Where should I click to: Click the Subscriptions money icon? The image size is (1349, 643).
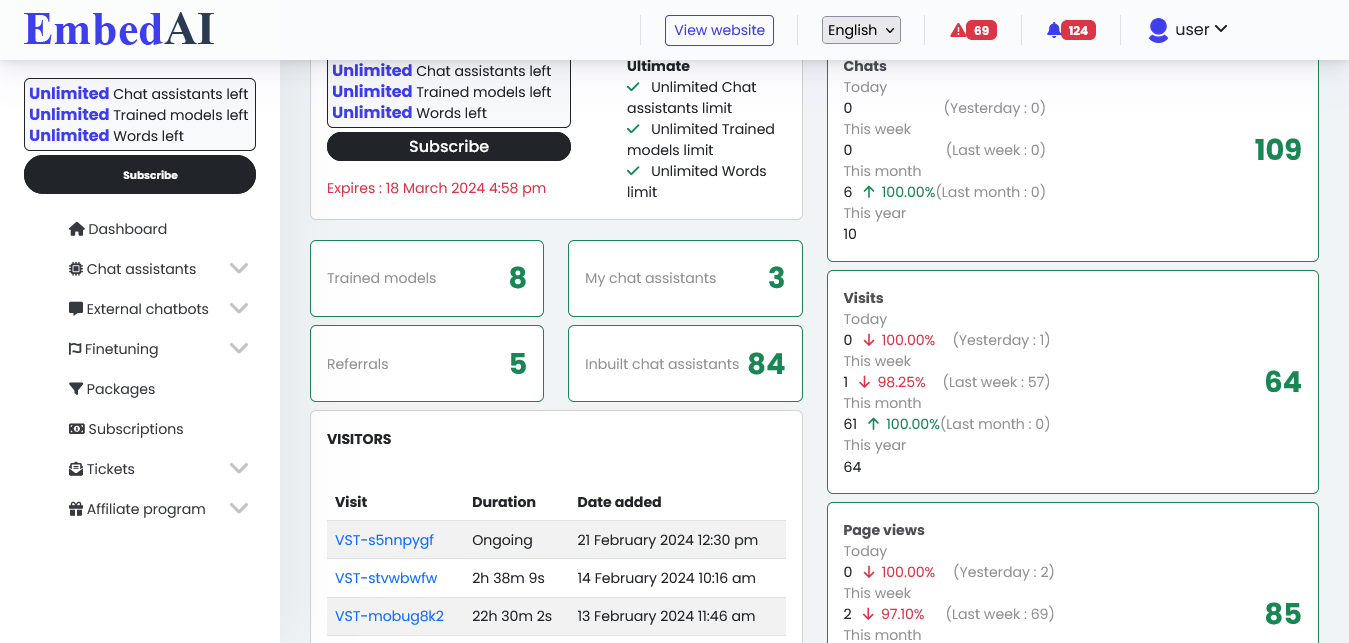pyautogui.click(x=76, y=429)
